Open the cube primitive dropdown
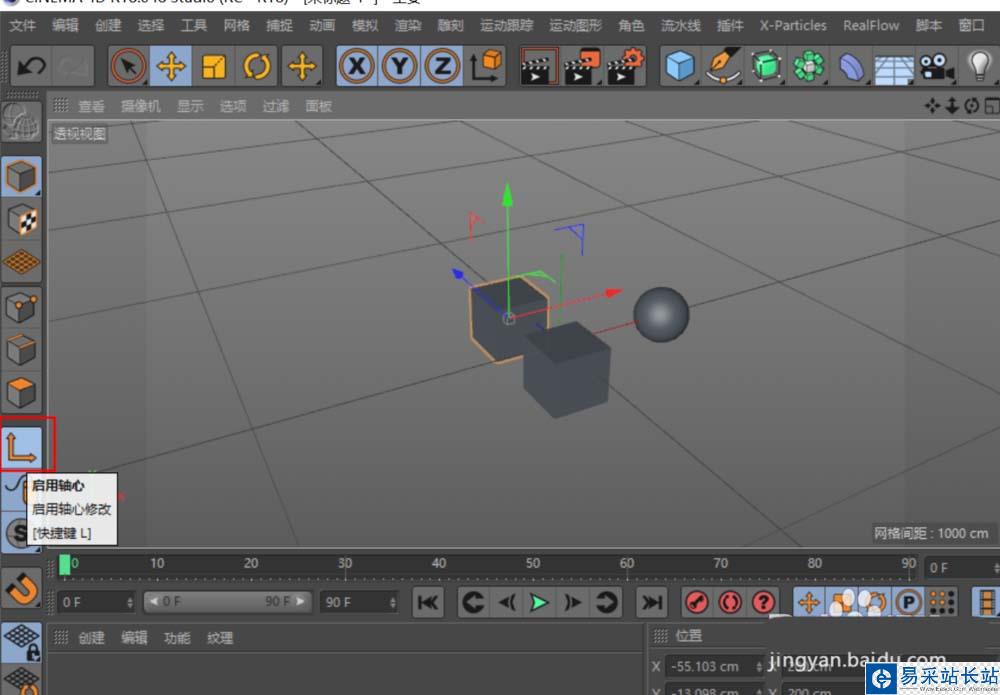This screenshot has height=695, width=1000. (680, 67)
